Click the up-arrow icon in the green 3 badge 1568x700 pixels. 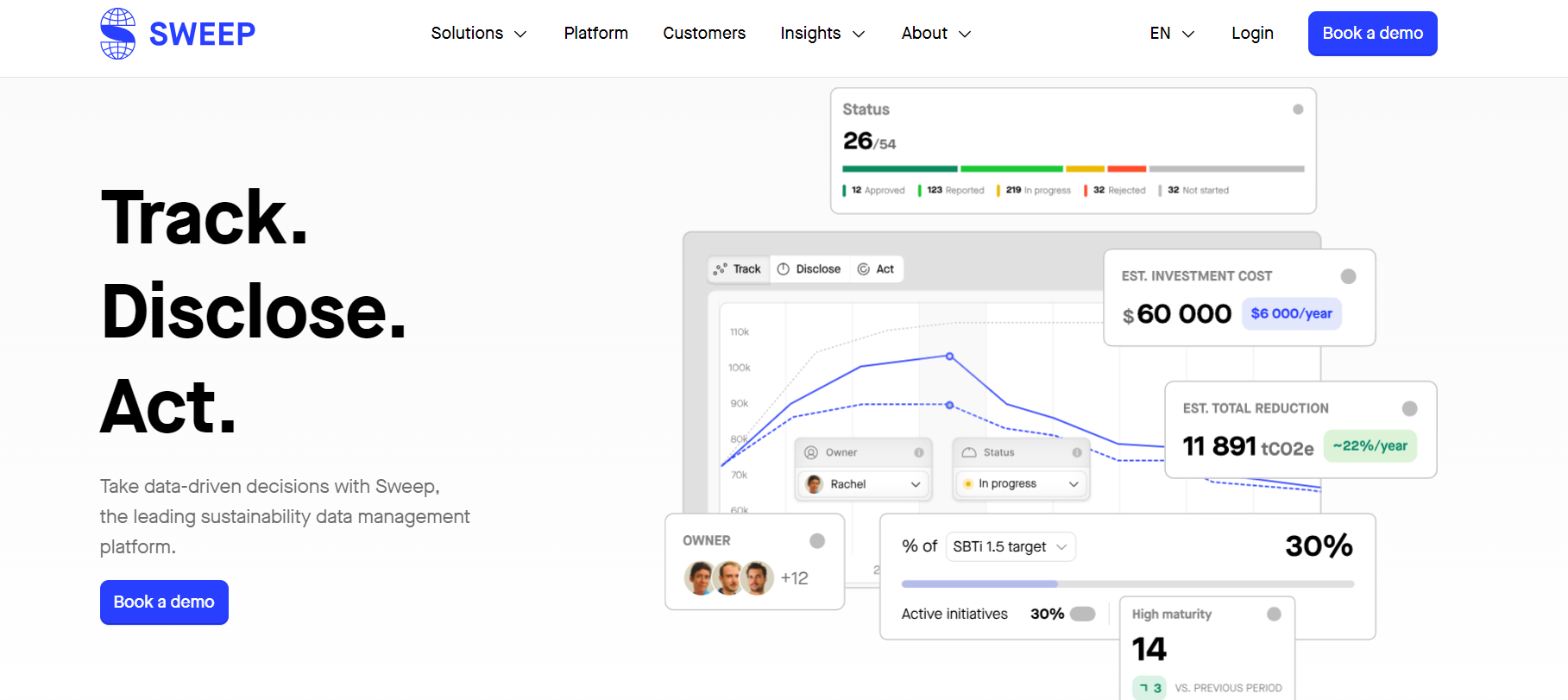tap(1143, 688)
